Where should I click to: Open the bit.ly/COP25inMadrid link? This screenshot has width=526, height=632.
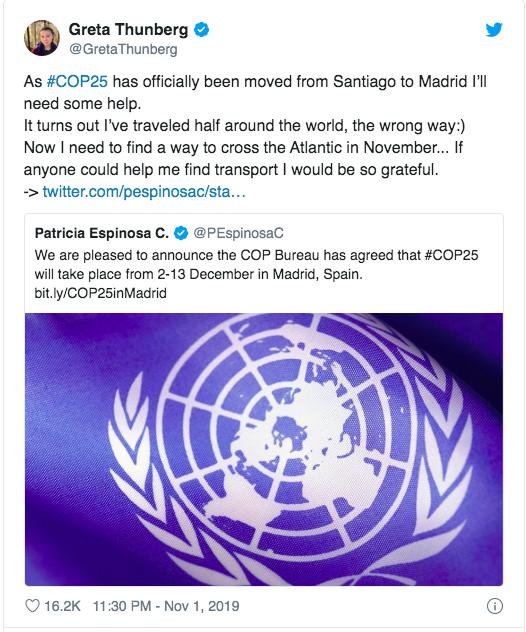(101, 293)
